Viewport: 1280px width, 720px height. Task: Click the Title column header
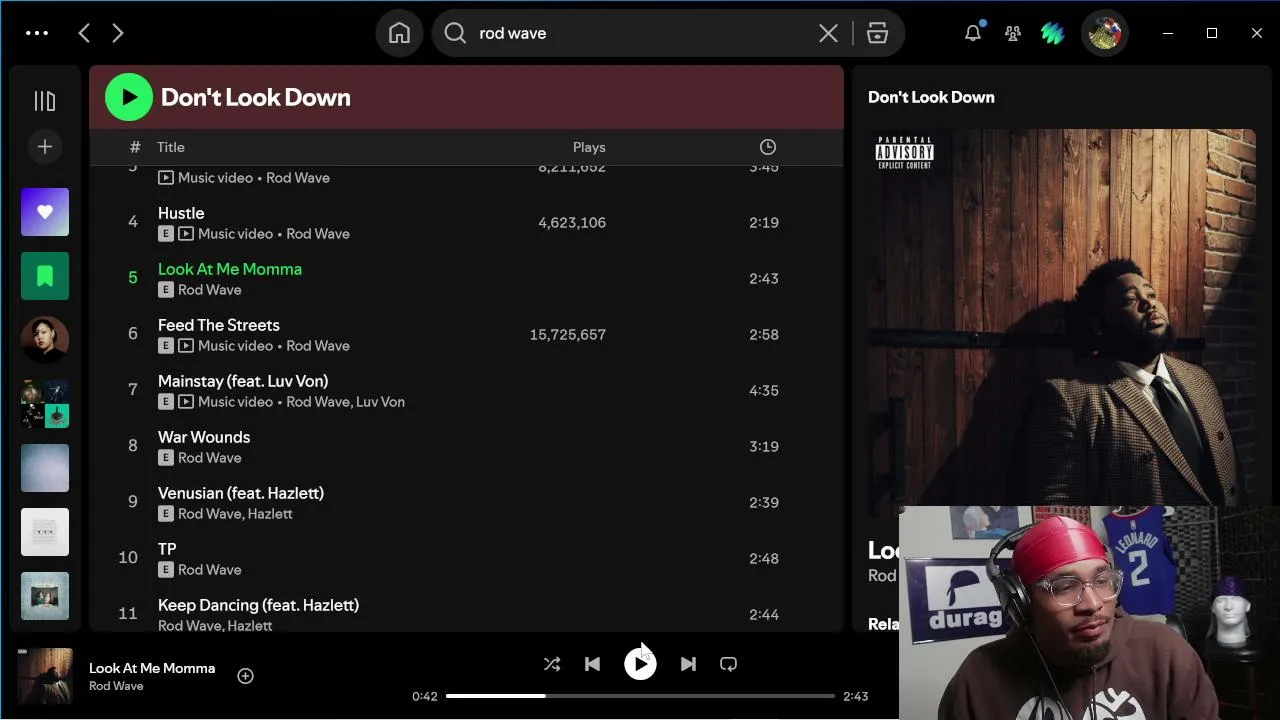pyautogui.click(x=171, y=147)
